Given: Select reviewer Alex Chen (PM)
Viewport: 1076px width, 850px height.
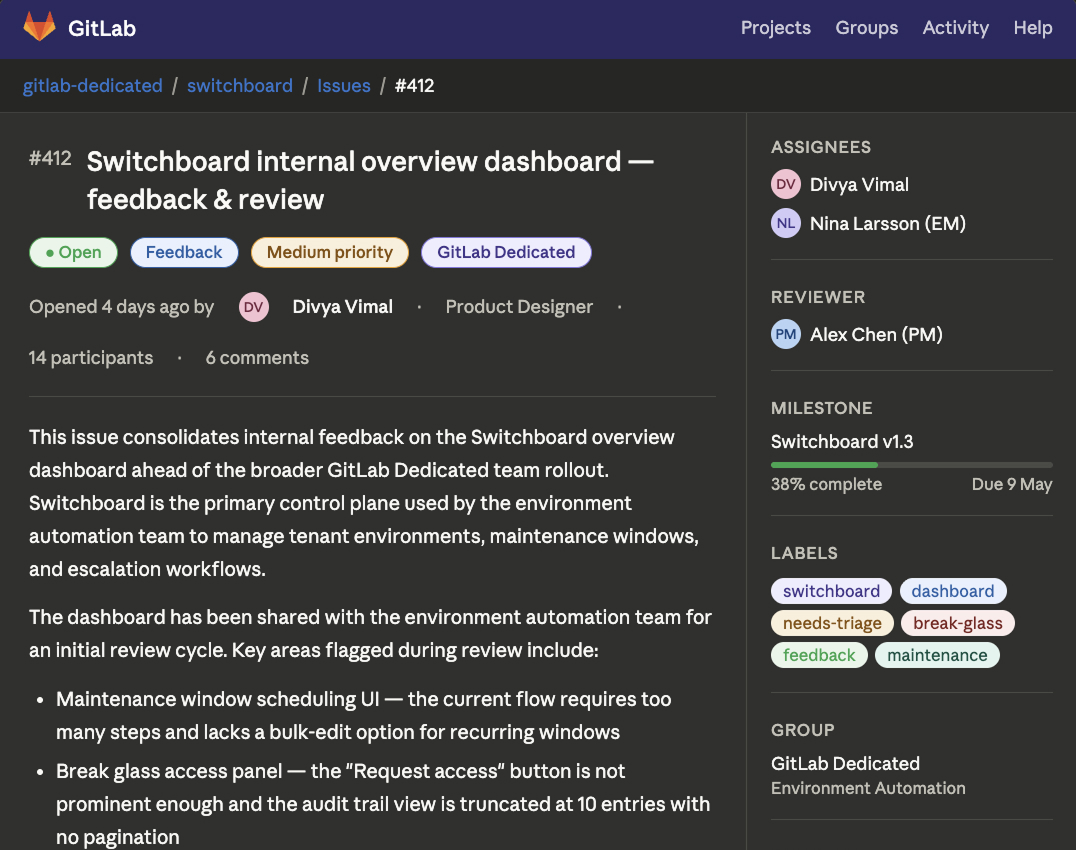Looking at the screenshot, I should (876, 334).
